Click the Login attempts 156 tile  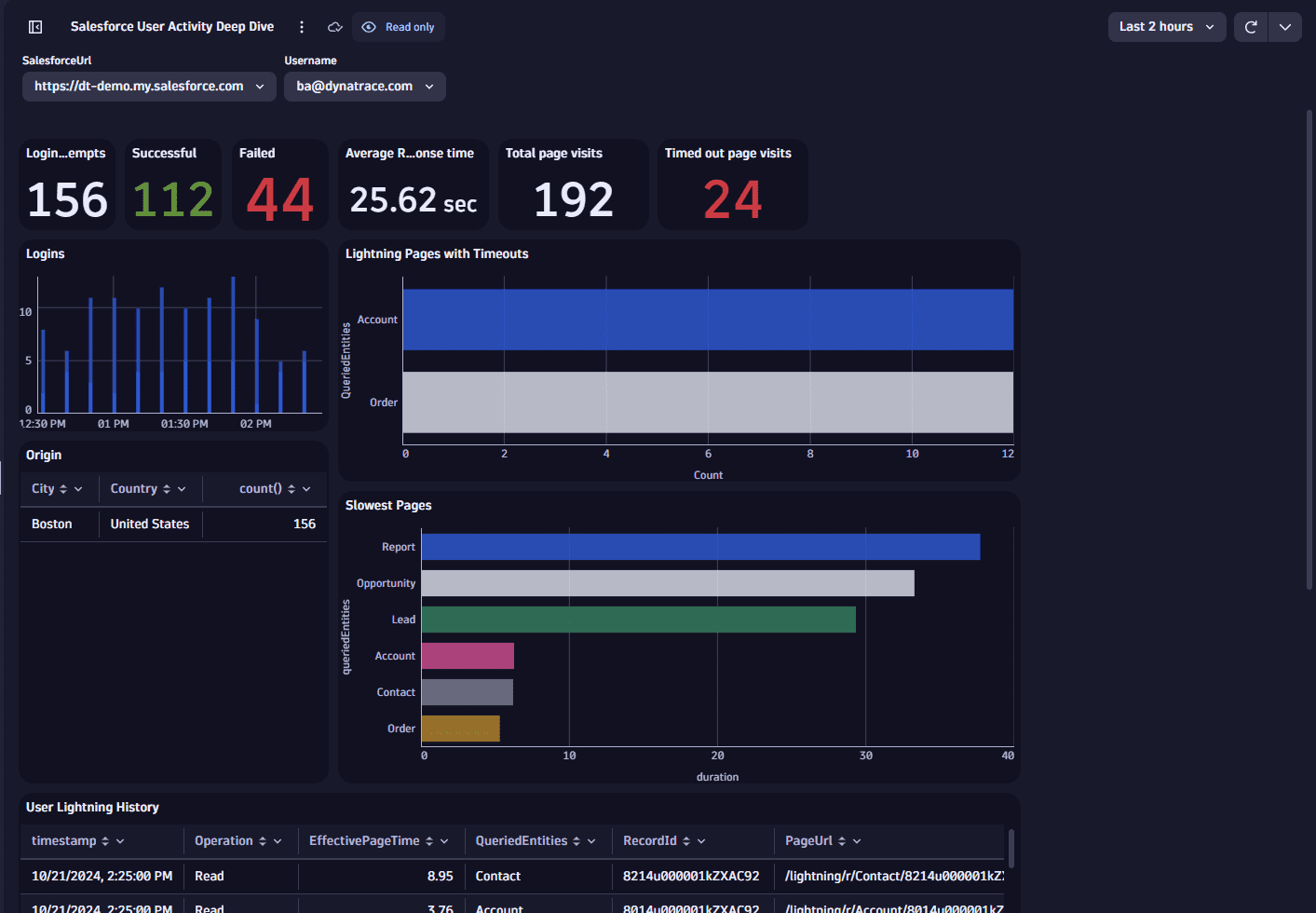point(67,184)
